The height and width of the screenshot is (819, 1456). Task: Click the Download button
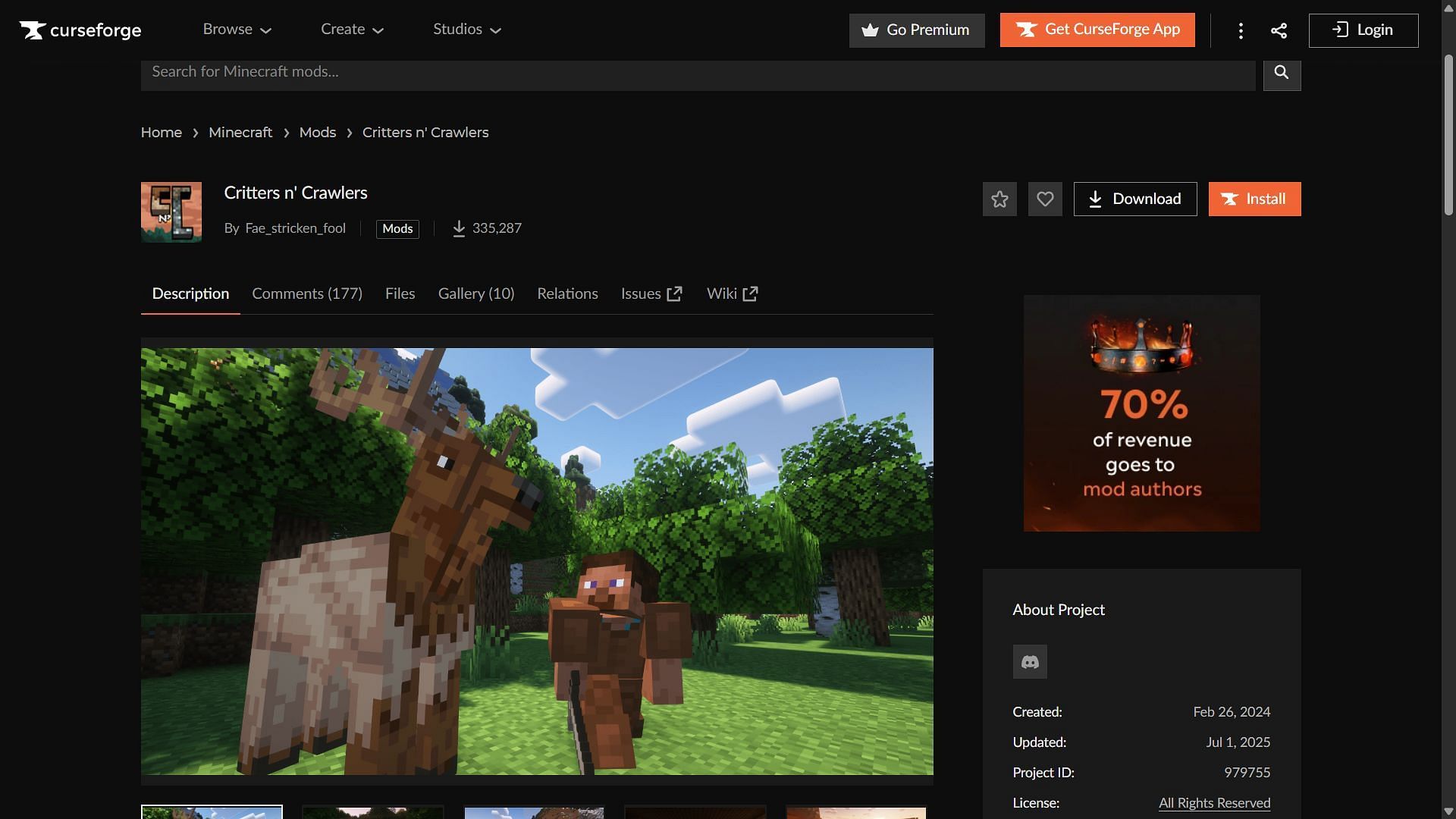1135,199
